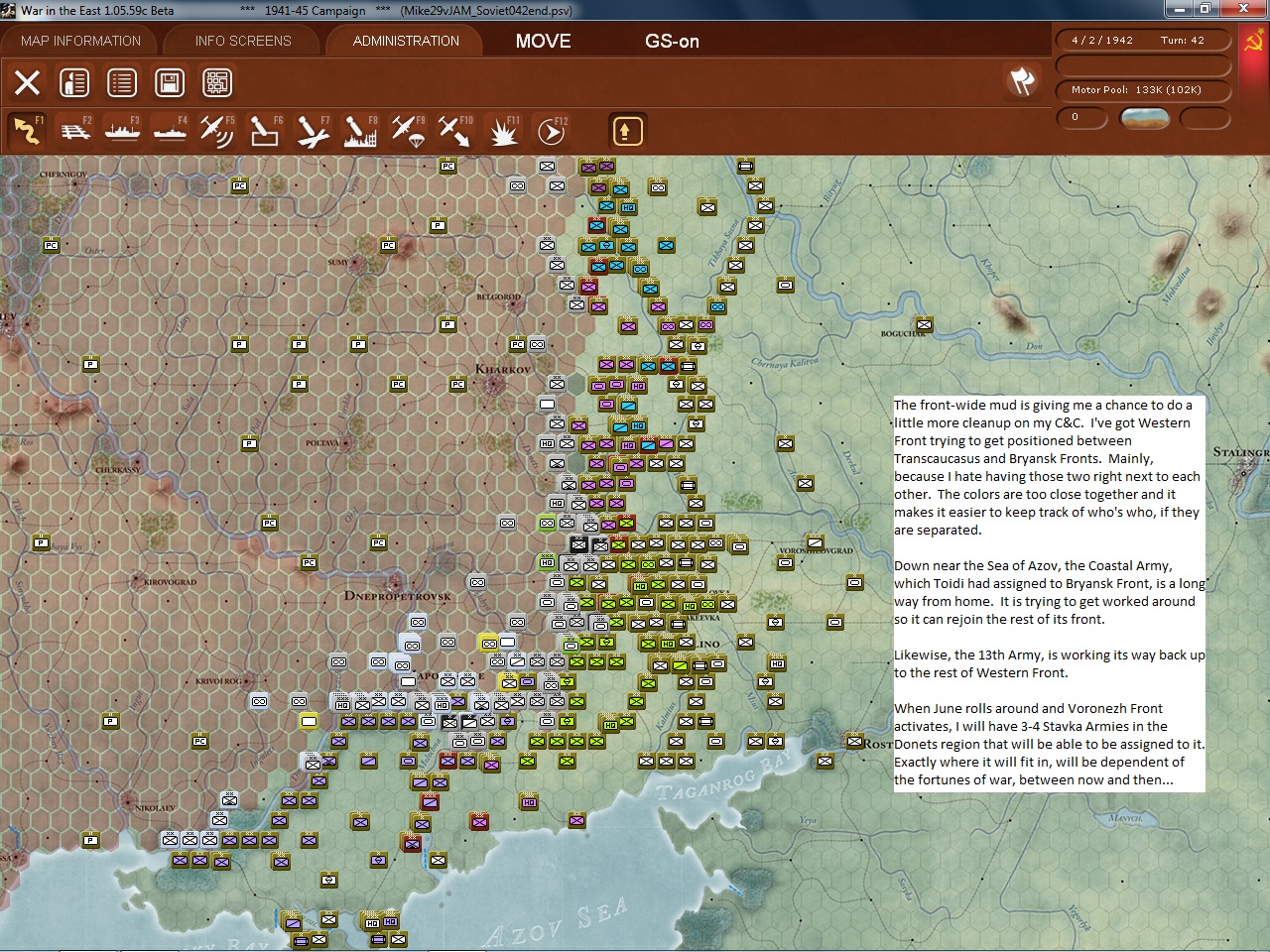
Task: Click the Chernaya Kalitva river label
Action: coord(785,364)
